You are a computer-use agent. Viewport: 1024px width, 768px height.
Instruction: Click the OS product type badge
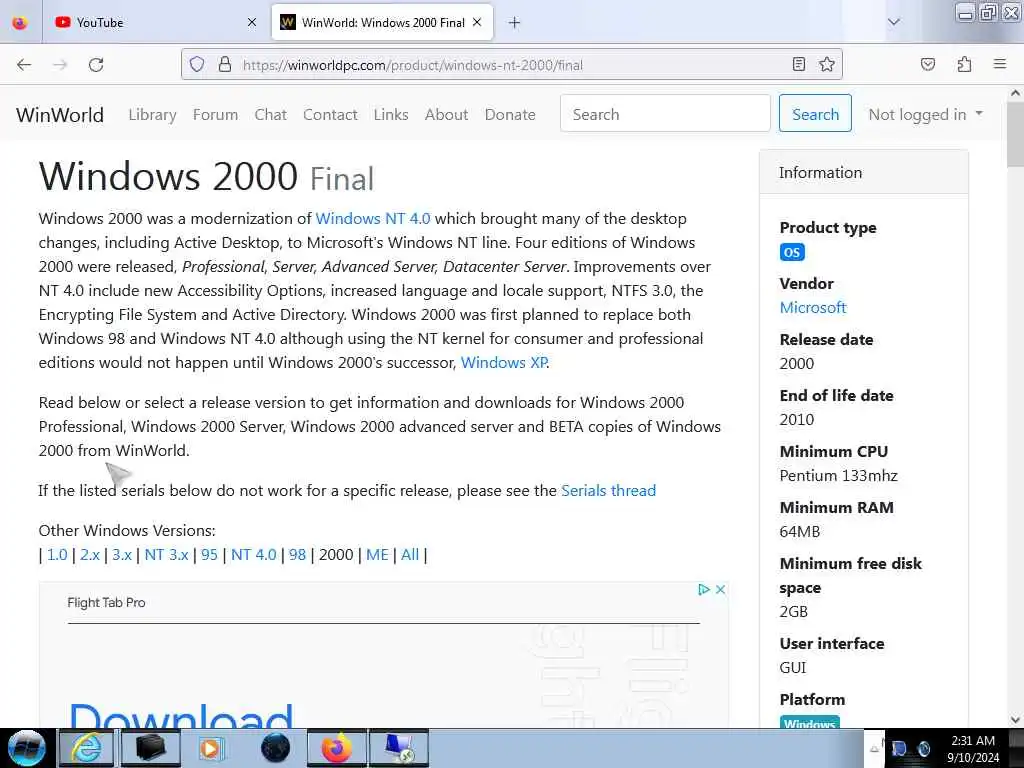(x=792, y=252)
